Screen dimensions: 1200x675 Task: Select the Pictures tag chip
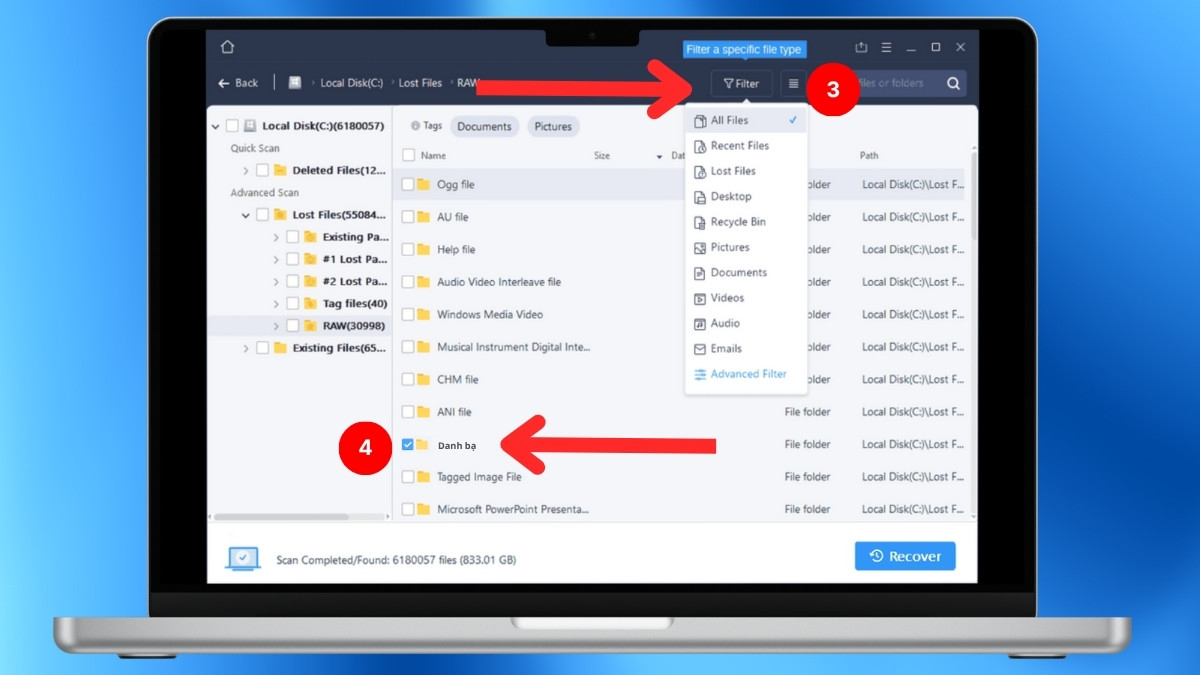tap(553, 127)
